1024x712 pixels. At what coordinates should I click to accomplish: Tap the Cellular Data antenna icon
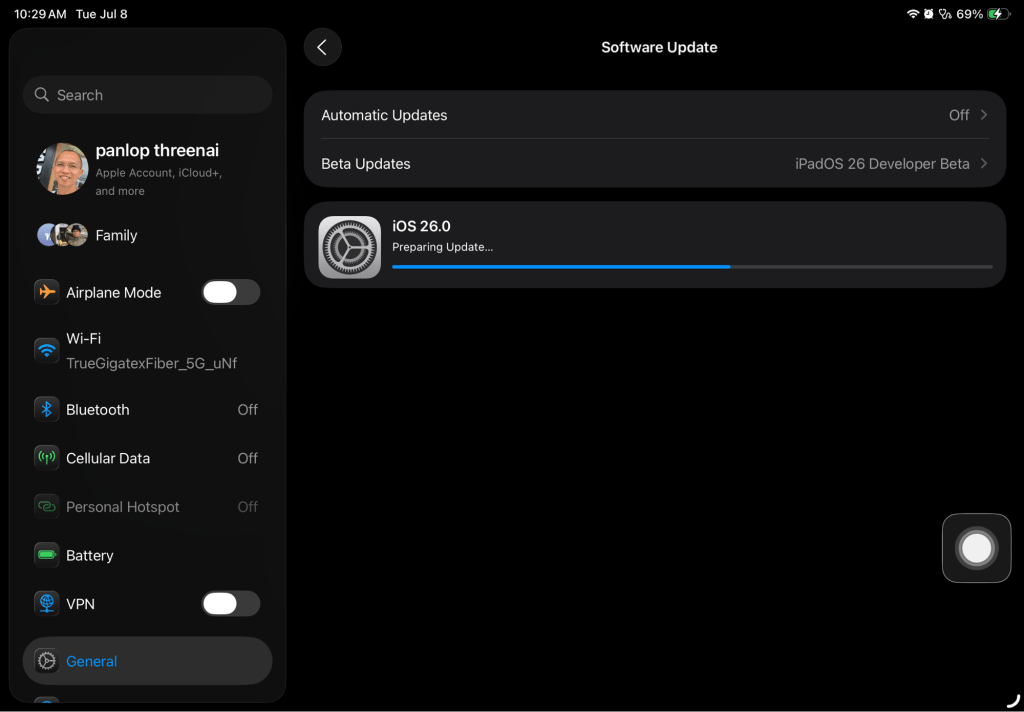click(x=46, y=458)
